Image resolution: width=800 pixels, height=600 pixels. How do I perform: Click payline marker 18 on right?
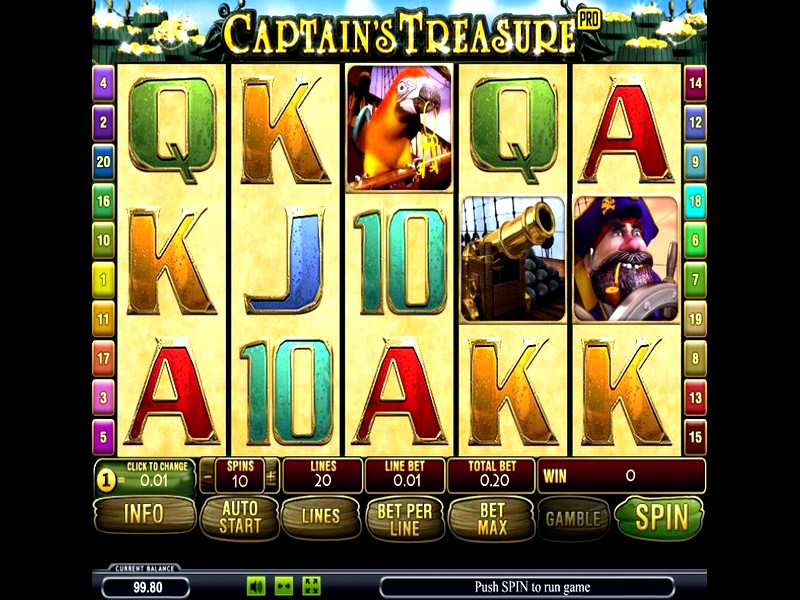695,201
